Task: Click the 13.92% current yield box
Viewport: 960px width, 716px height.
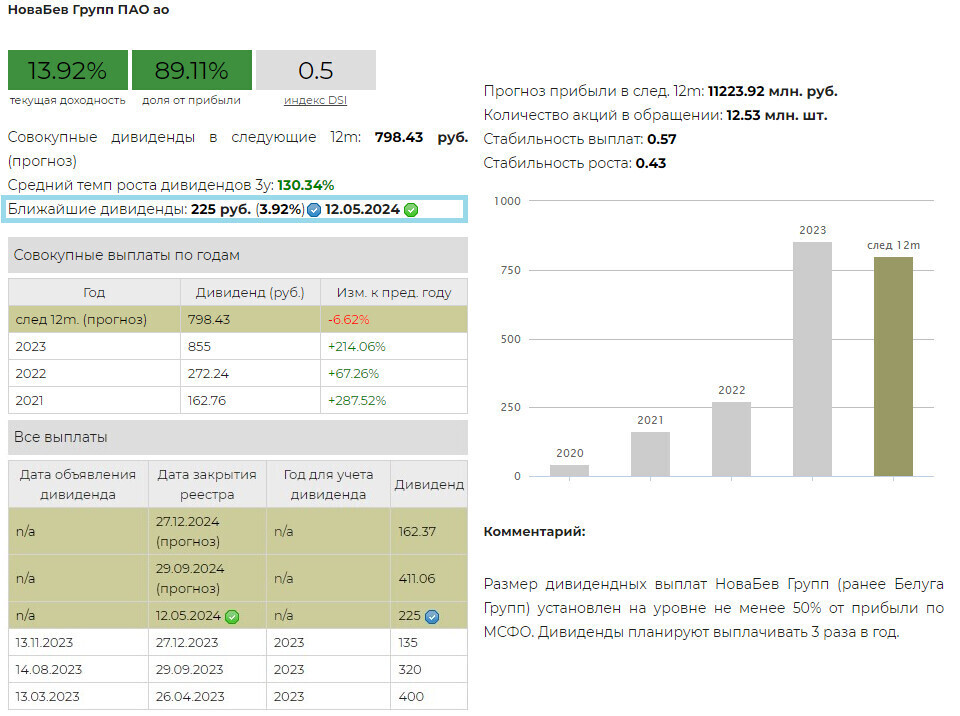Action: [x=68, y=70]
